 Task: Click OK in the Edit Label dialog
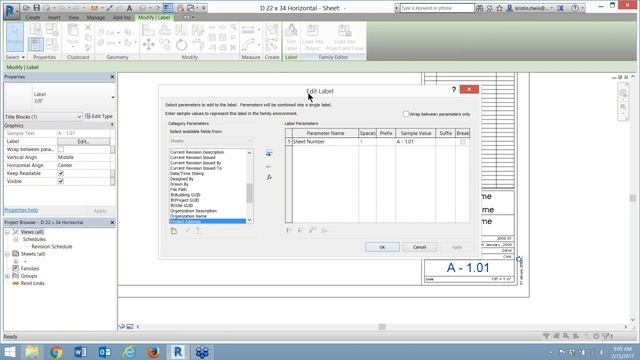tap(382, 247)
